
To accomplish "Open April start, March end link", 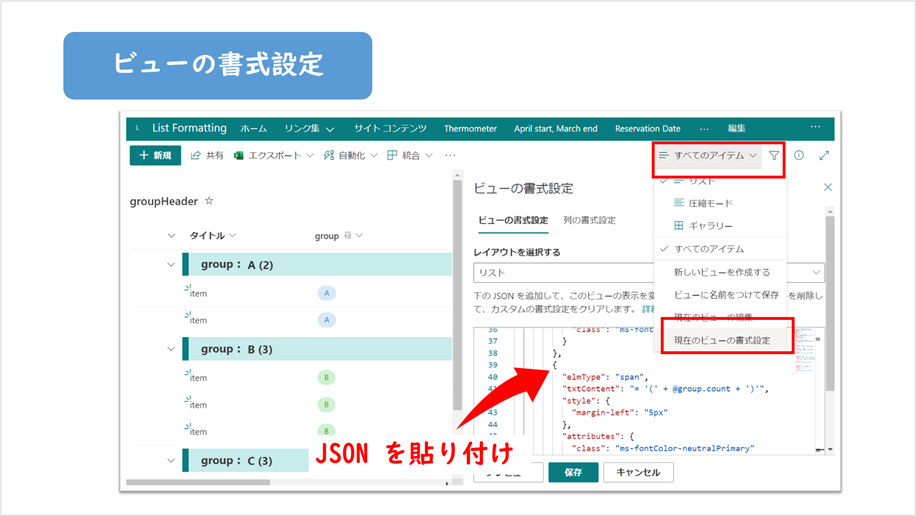I will (556, 129).
